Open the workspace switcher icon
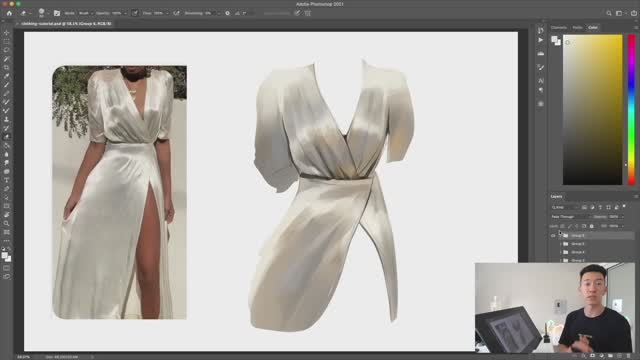This screenshot has height=360, width=640. coord(620,13)
